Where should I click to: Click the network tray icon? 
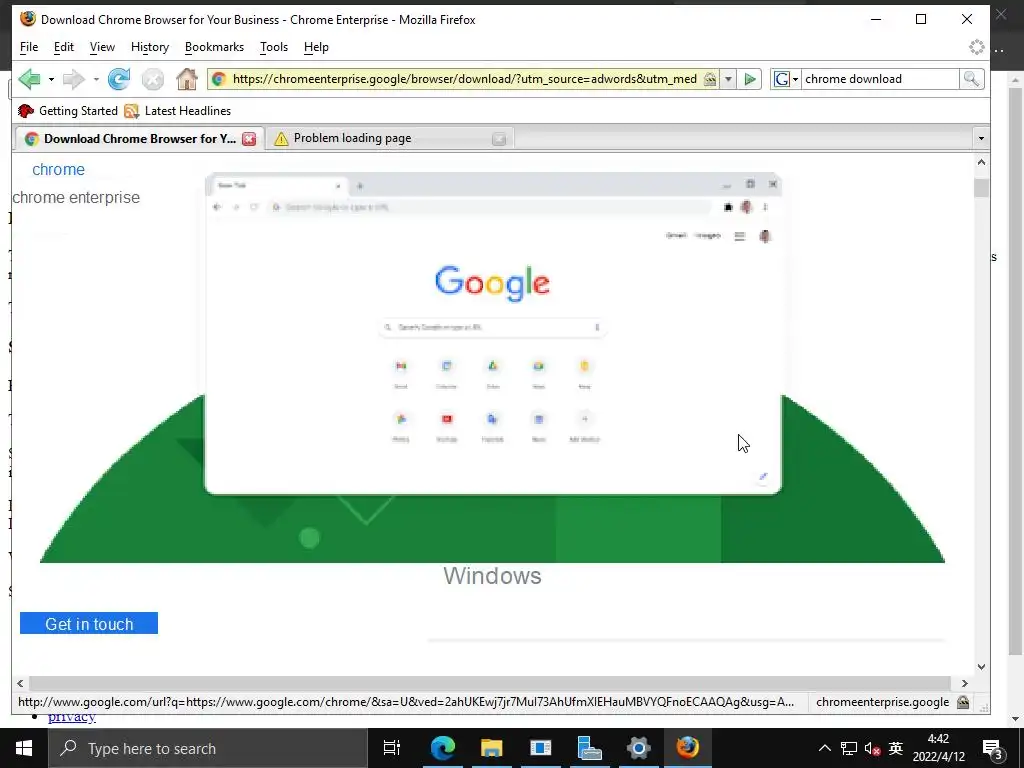[848, 748]
